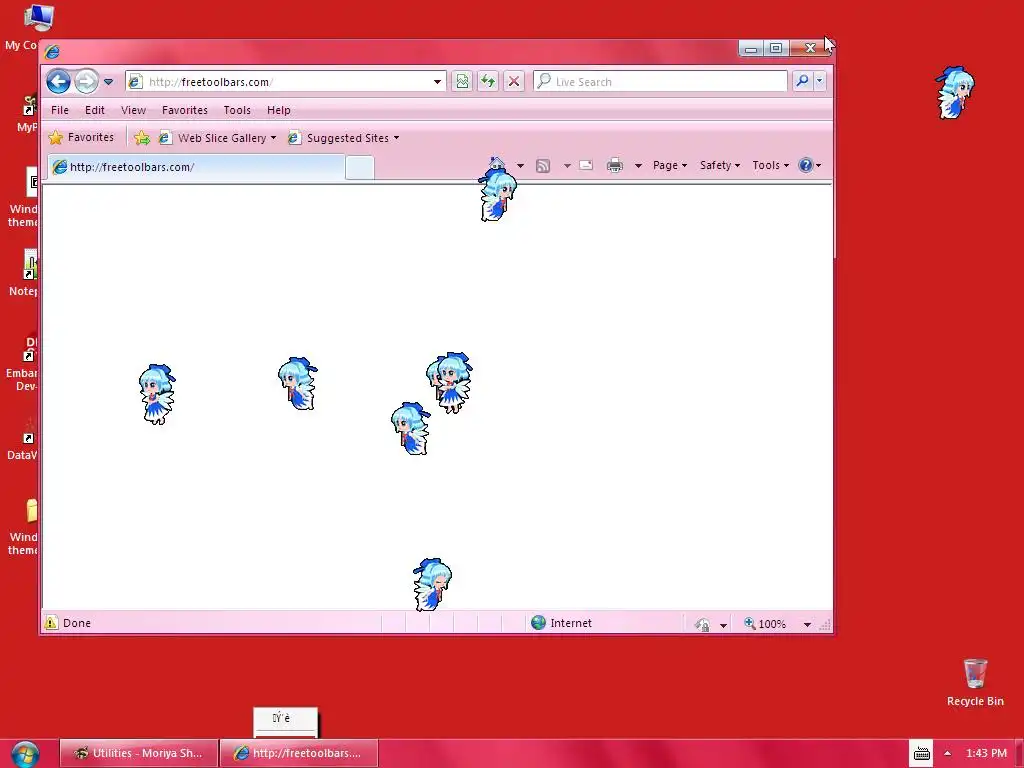The image size is (1024, 768).
Task: Click the Home icon in command bar
Action: pyautogui.click(x=497, y=165)
